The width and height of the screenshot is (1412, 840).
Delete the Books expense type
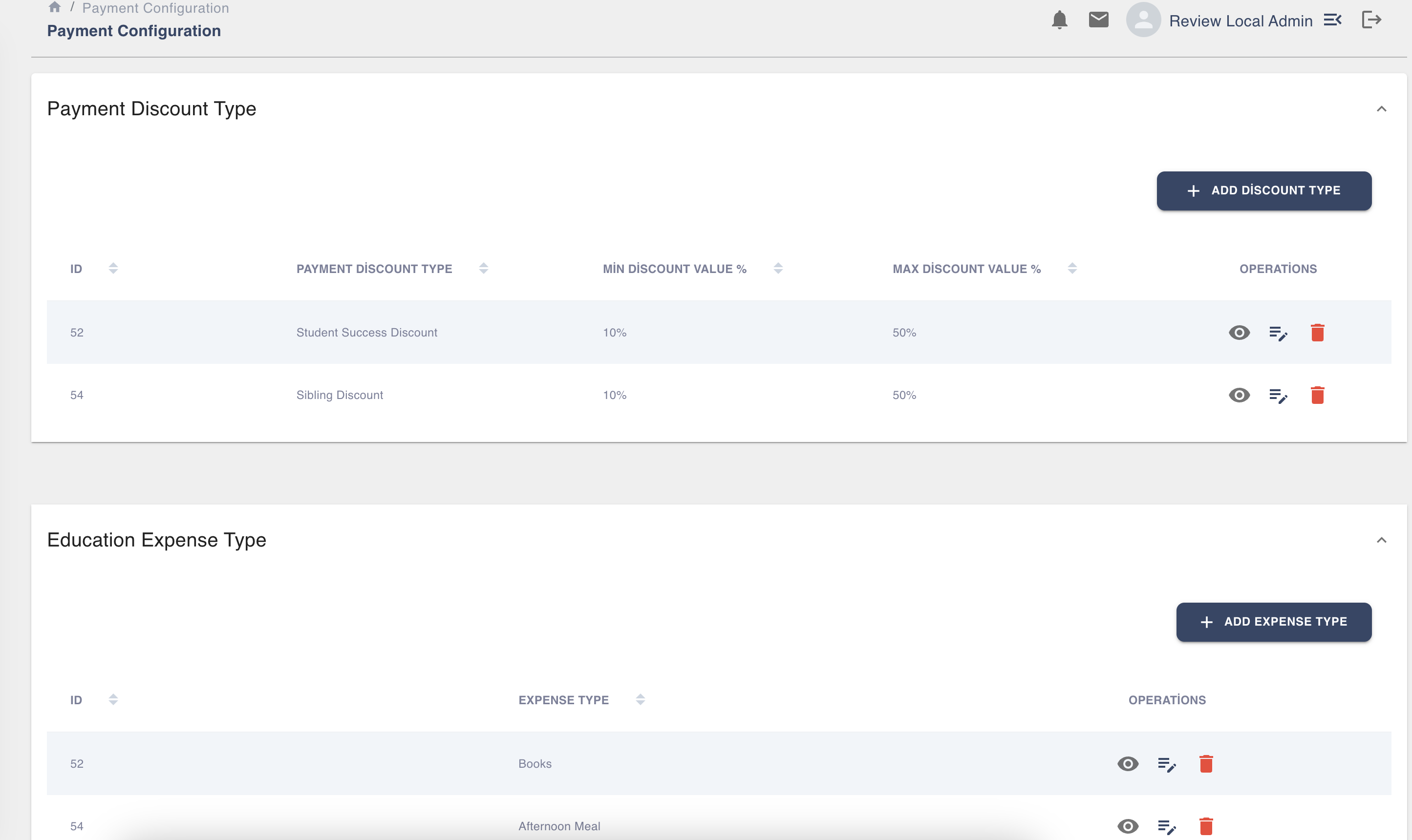click(x=1206, y=764)
